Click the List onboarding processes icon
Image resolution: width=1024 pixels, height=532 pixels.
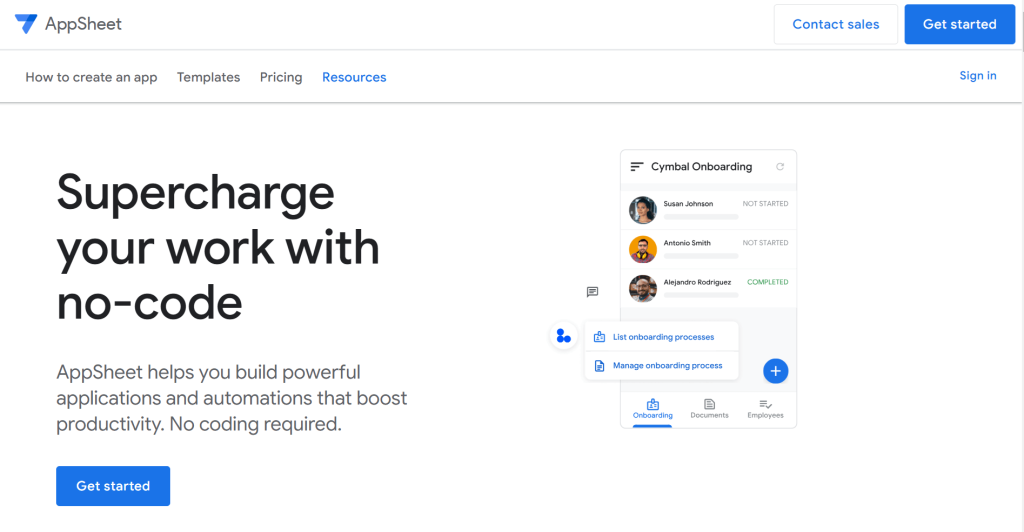pyautogui.click(x=599, y=337)
